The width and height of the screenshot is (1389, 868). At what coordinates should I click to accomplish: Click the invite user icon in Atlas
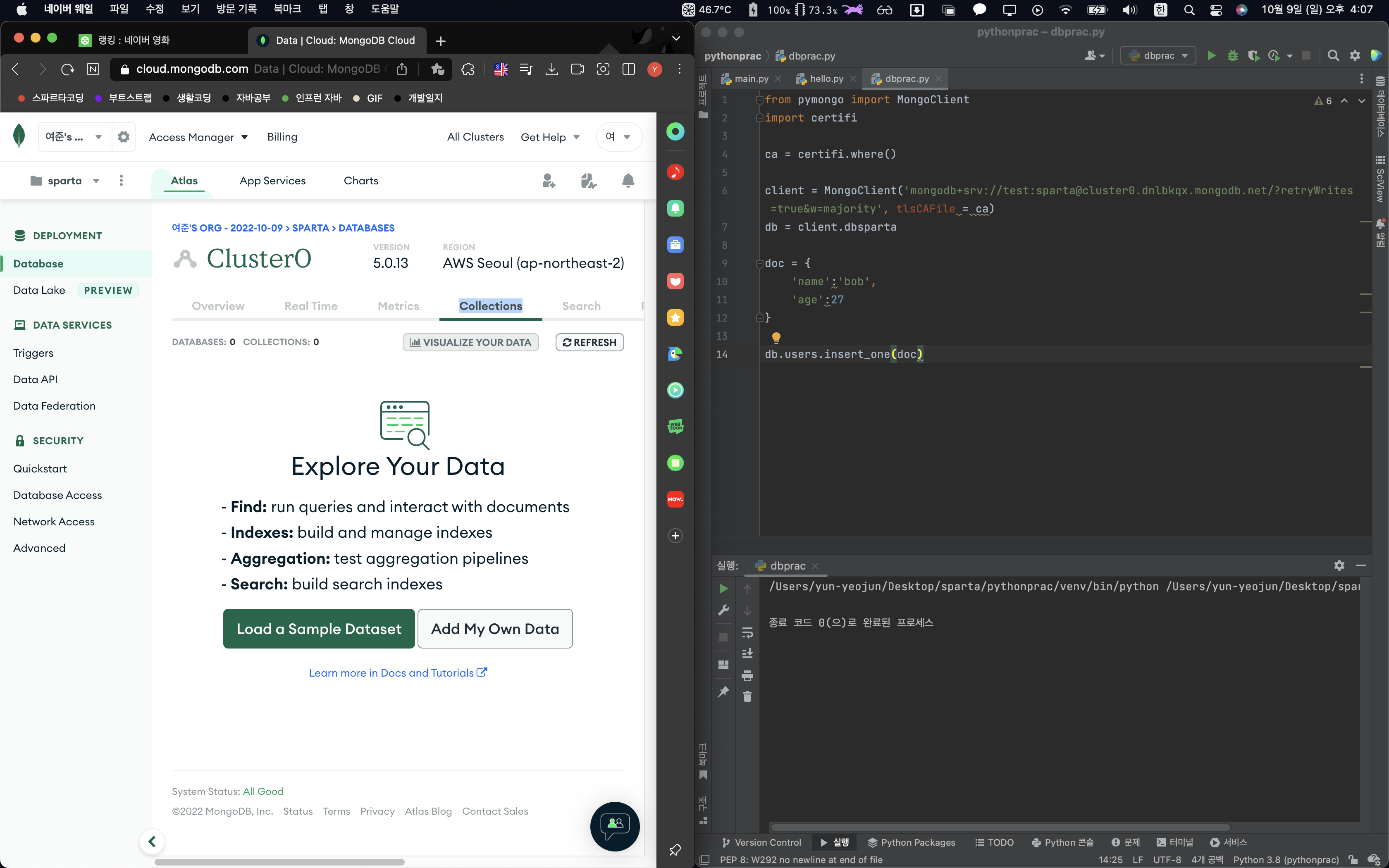click(x=549, y=181)
